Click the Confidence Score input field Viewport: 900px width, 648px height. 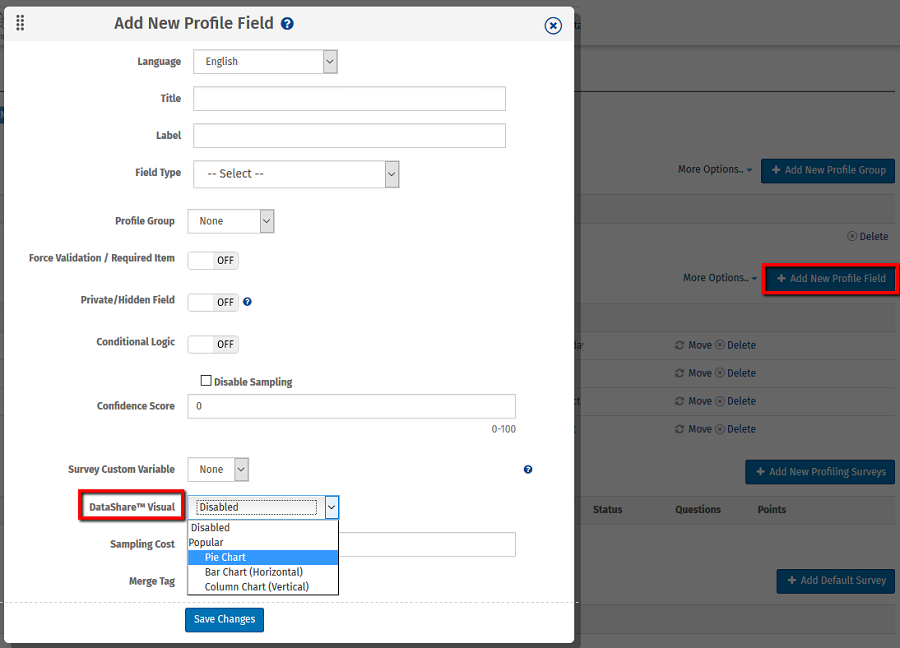[x=351, y=406]
